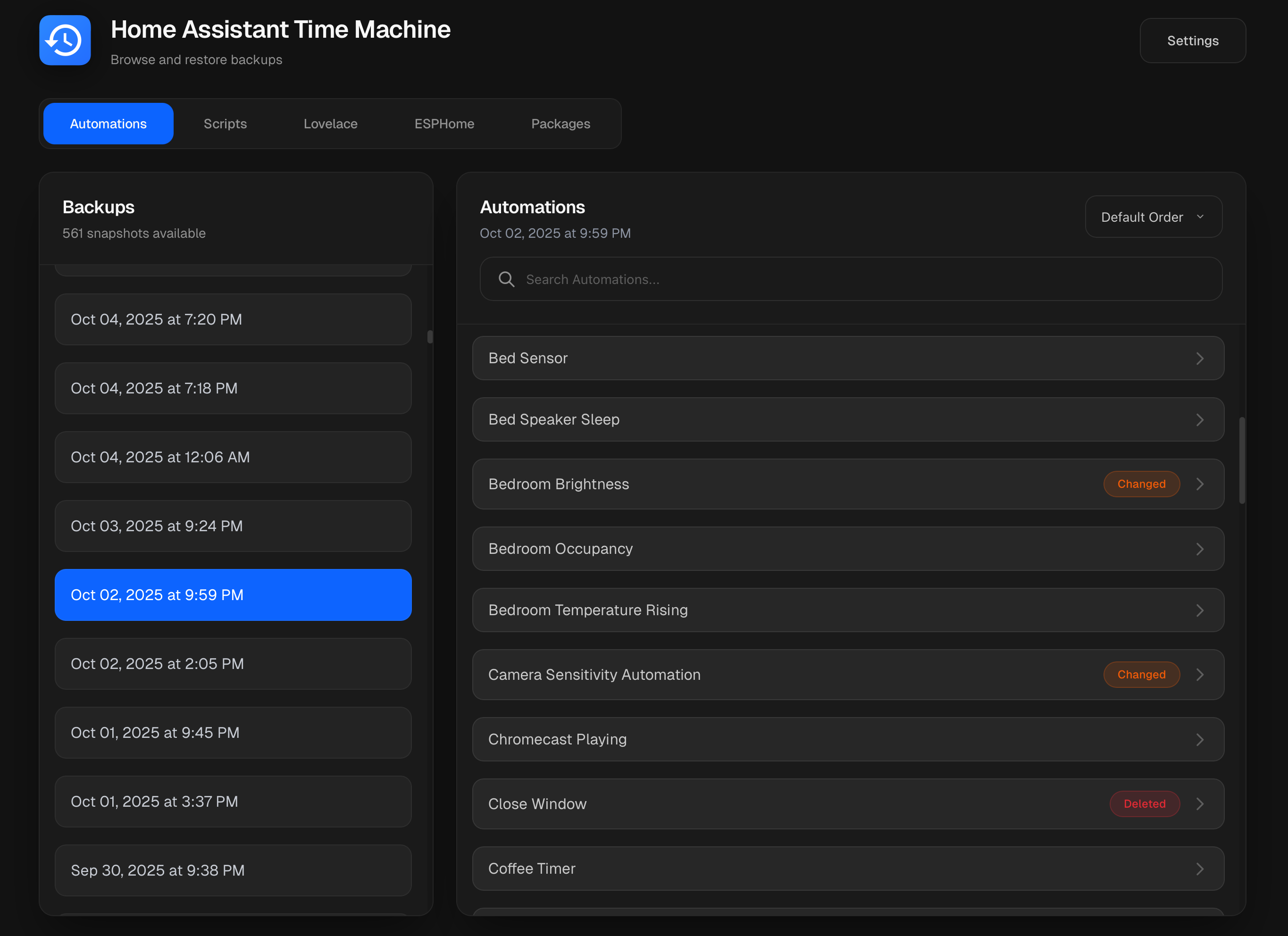The image size is (1288, 936).
Task: Open the Lovelace tab
Action: [x=331, y=124]
